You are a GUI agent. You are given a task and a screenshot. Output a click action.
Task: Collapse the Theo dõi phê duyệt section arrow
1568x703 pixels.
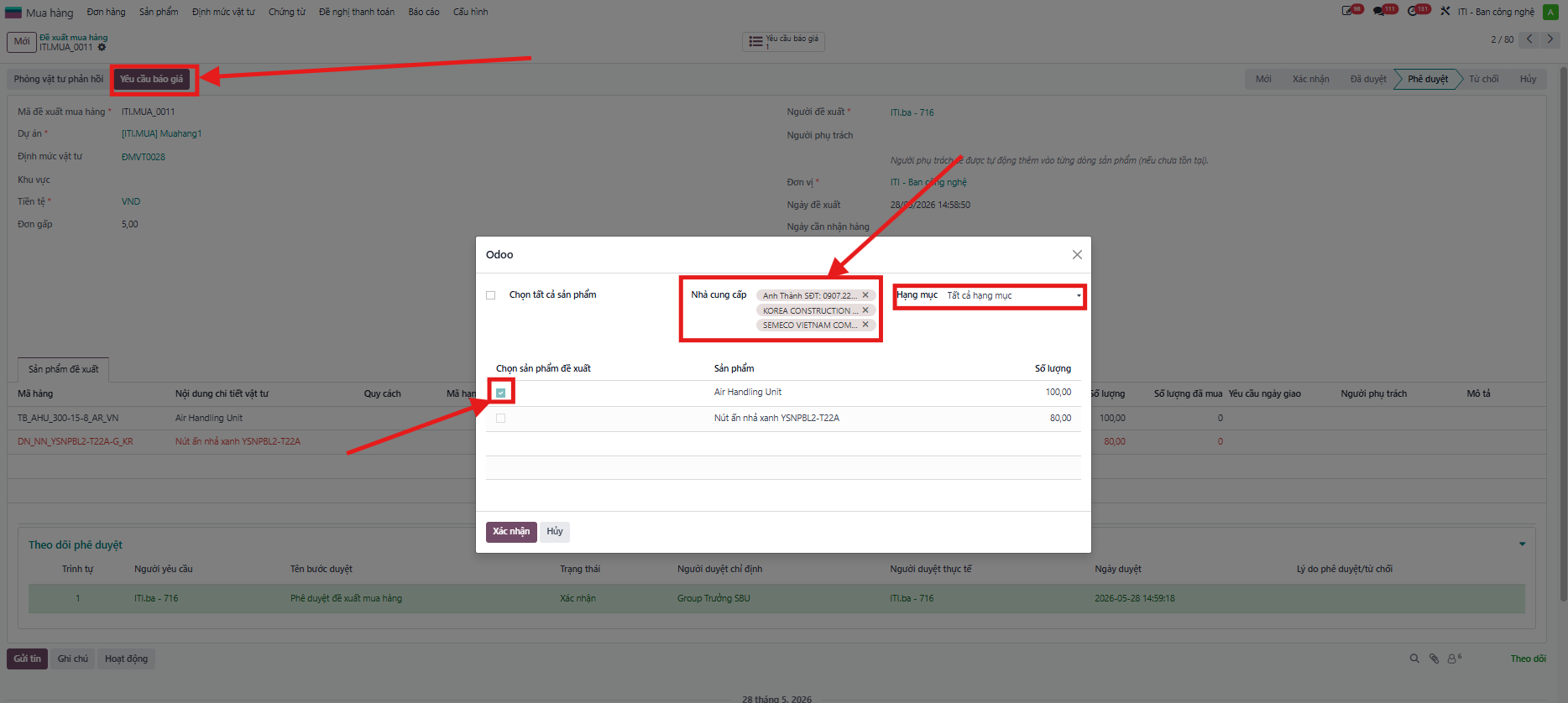pos(1522,544)
